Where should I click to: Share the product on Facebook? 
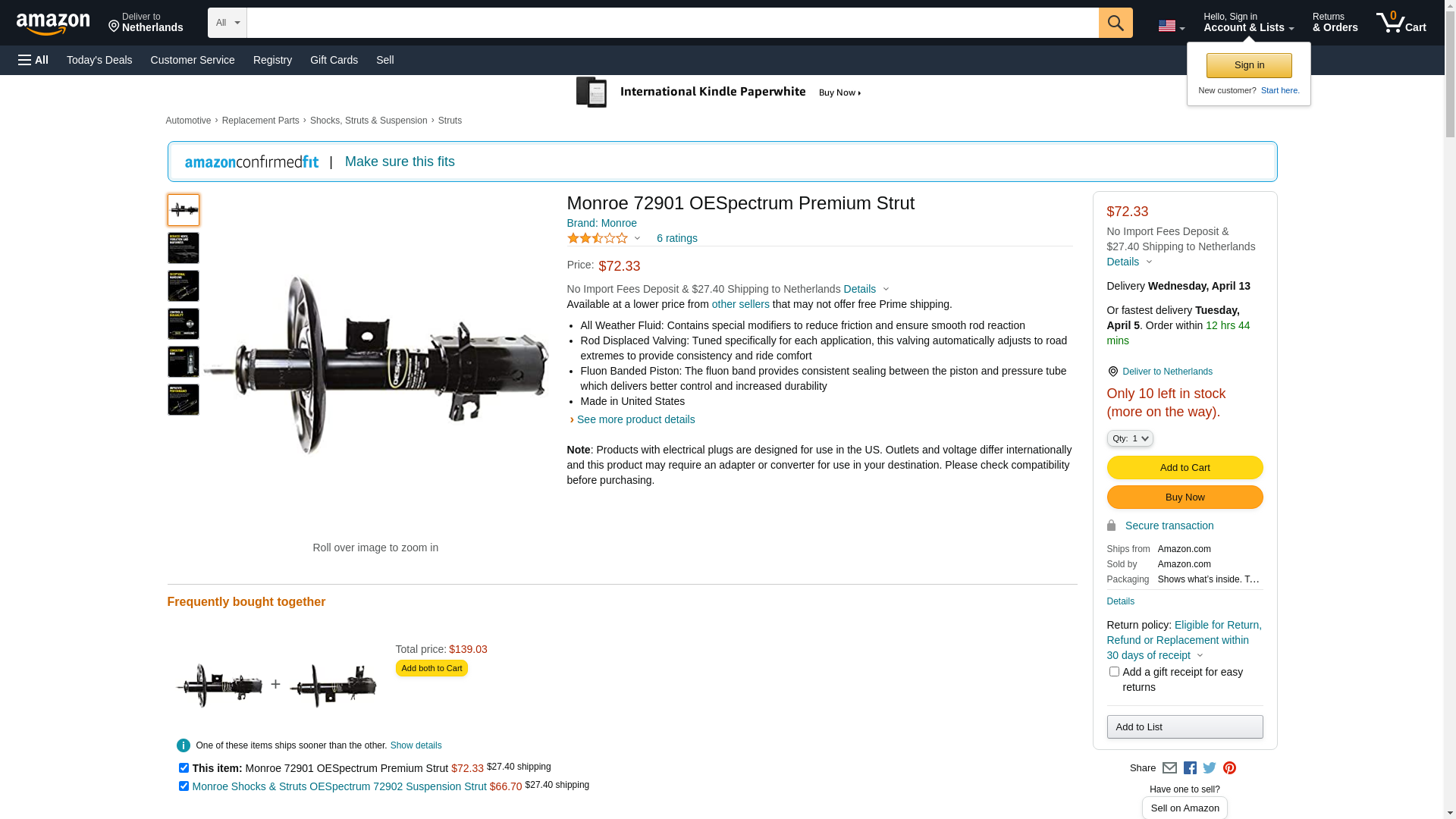tap(1190, 768)
